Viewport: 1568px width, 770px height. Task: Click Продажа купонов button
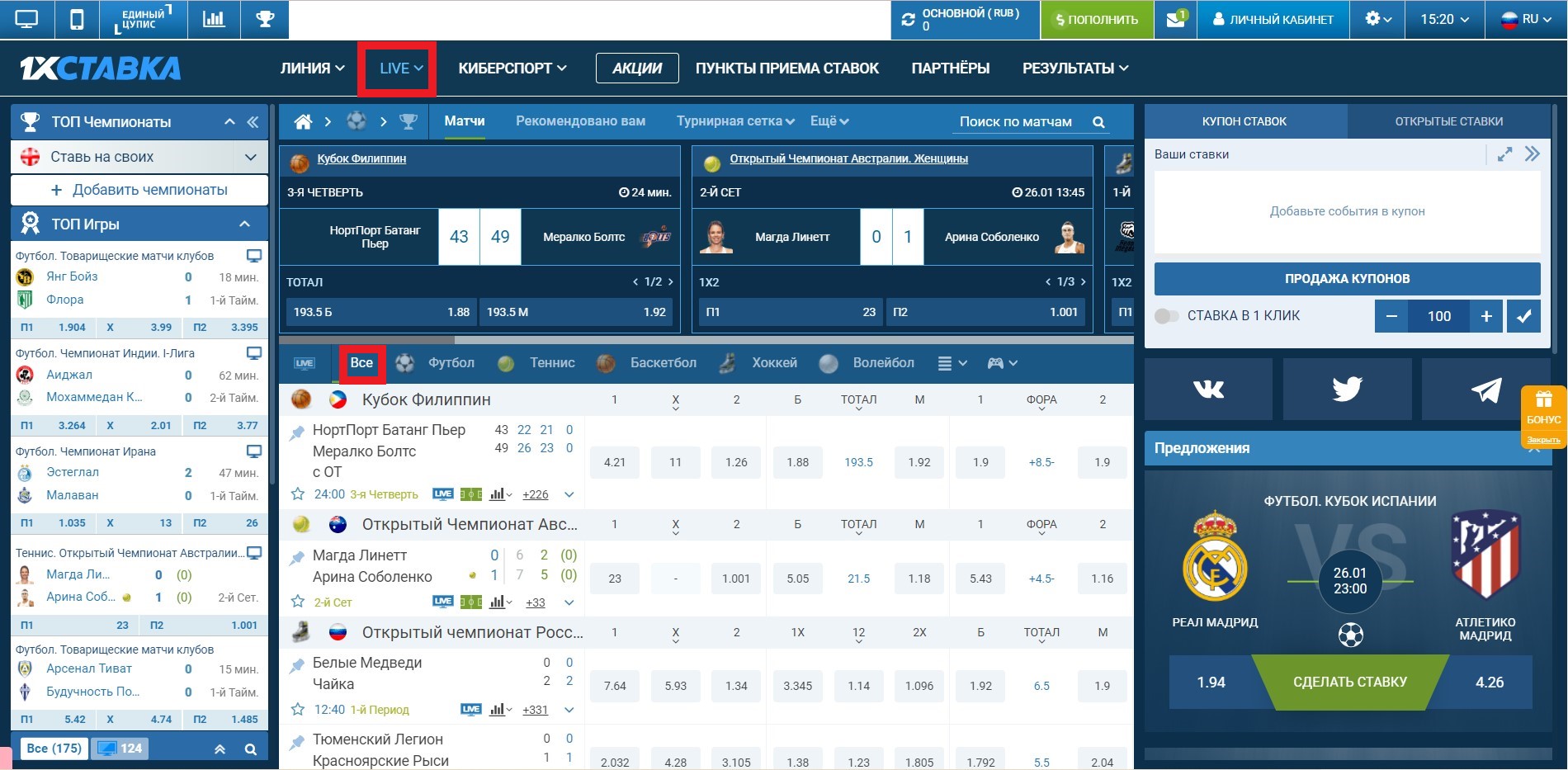1348,279
